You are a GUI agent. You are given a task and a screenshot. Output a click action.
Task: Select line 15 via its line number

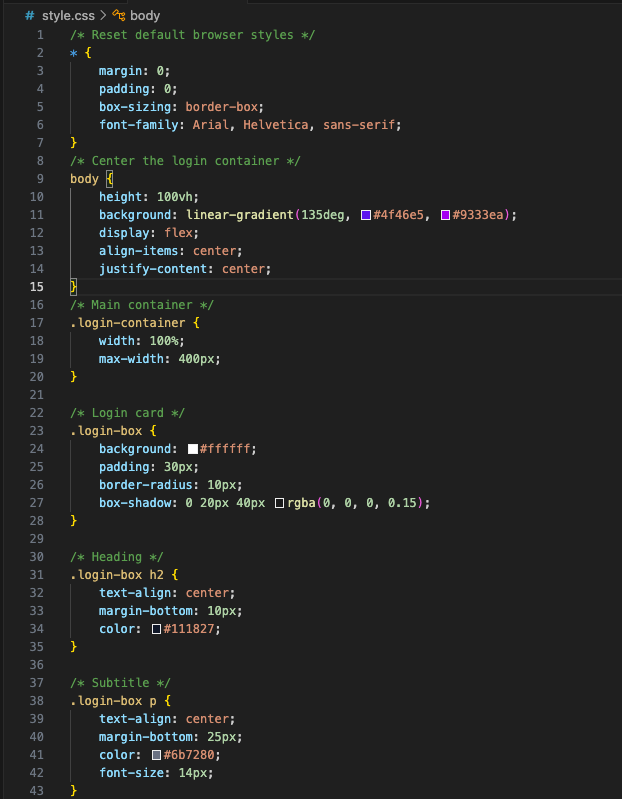coord(37,287)
